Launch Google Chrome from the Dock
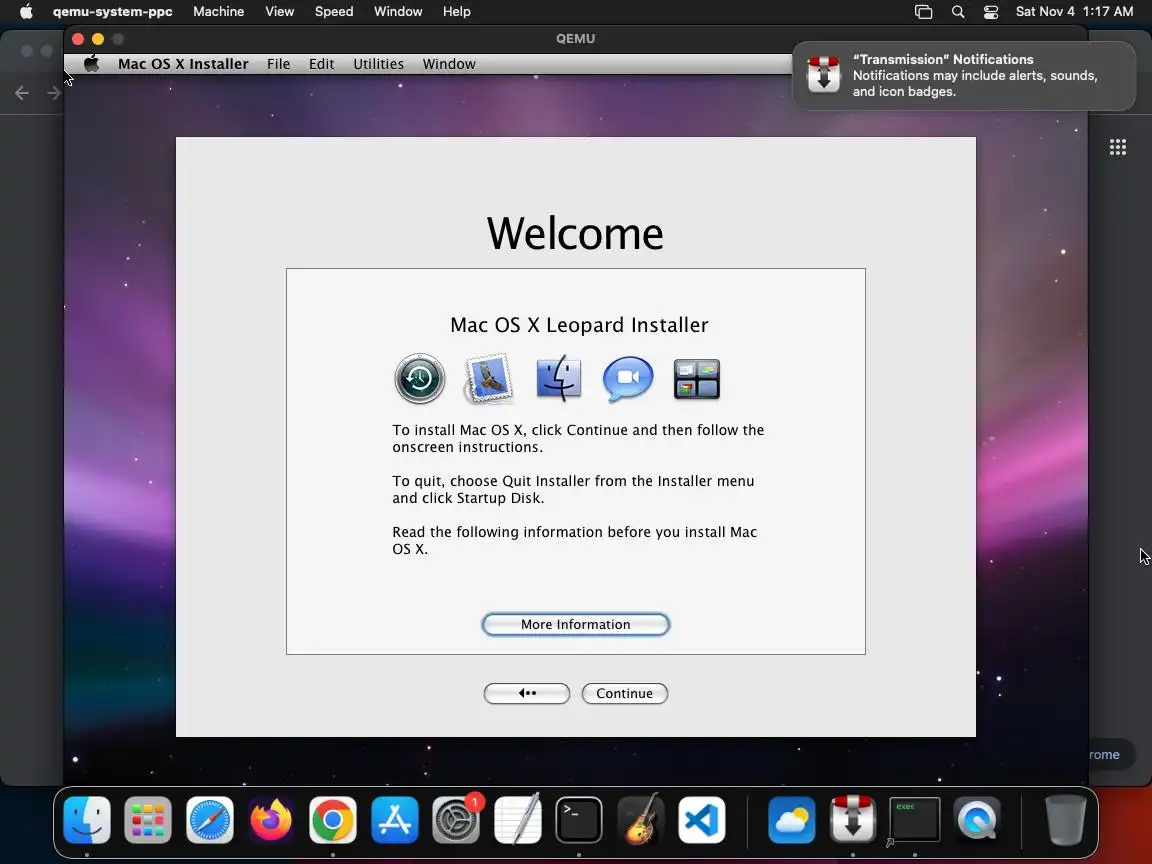The width and height of the screenshot is (1152, 864). click(333, 820)
